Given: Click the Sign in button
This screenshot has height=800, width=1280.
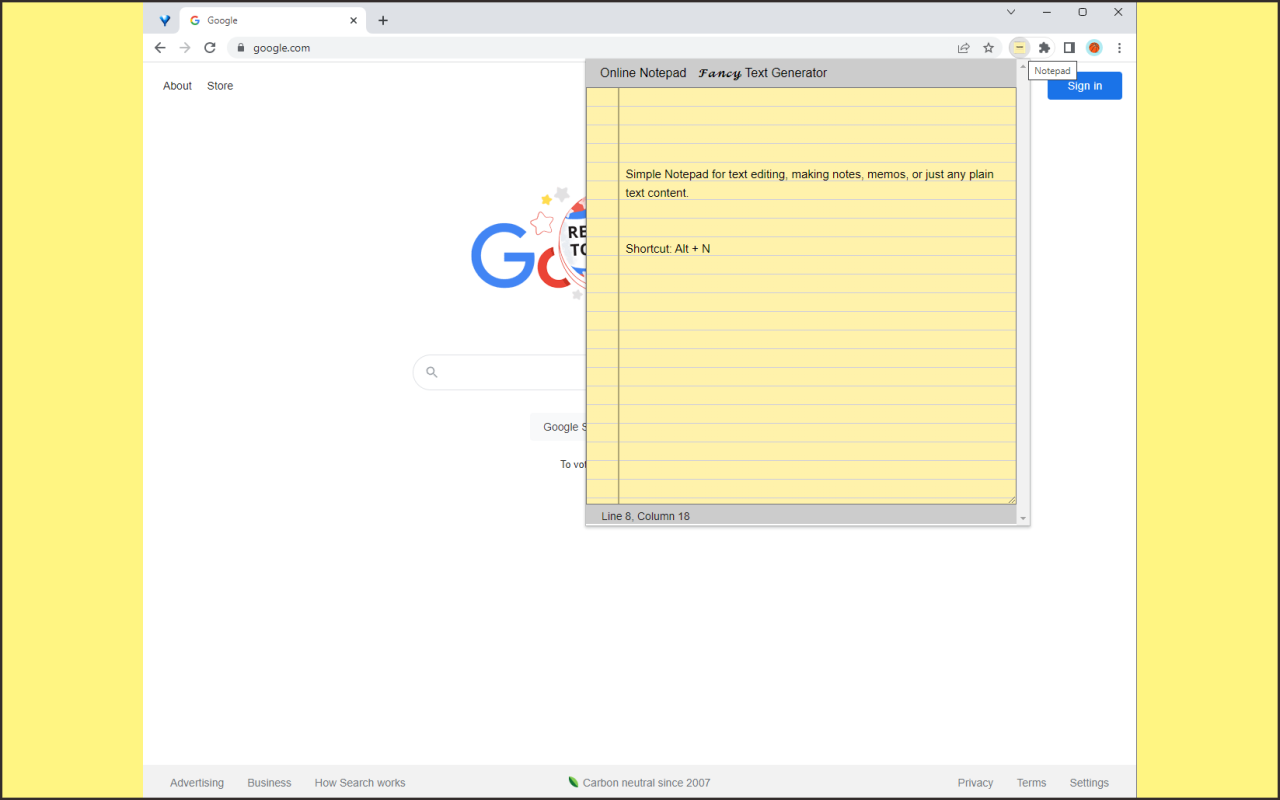Looking at the screenshot, I should [x=1084, y=85].
